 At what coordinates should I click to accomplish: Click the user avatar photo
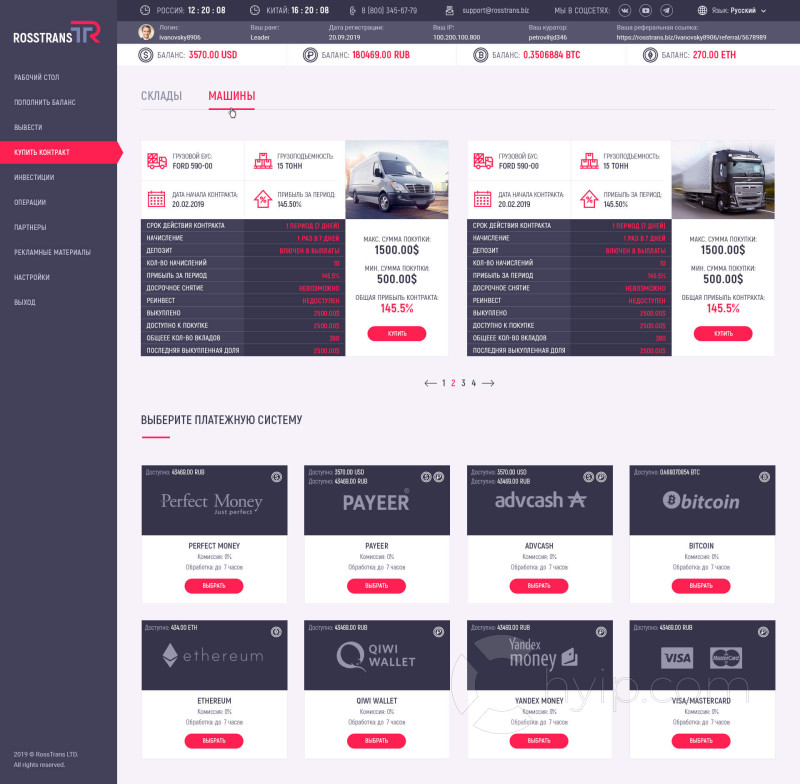(146, 32)
